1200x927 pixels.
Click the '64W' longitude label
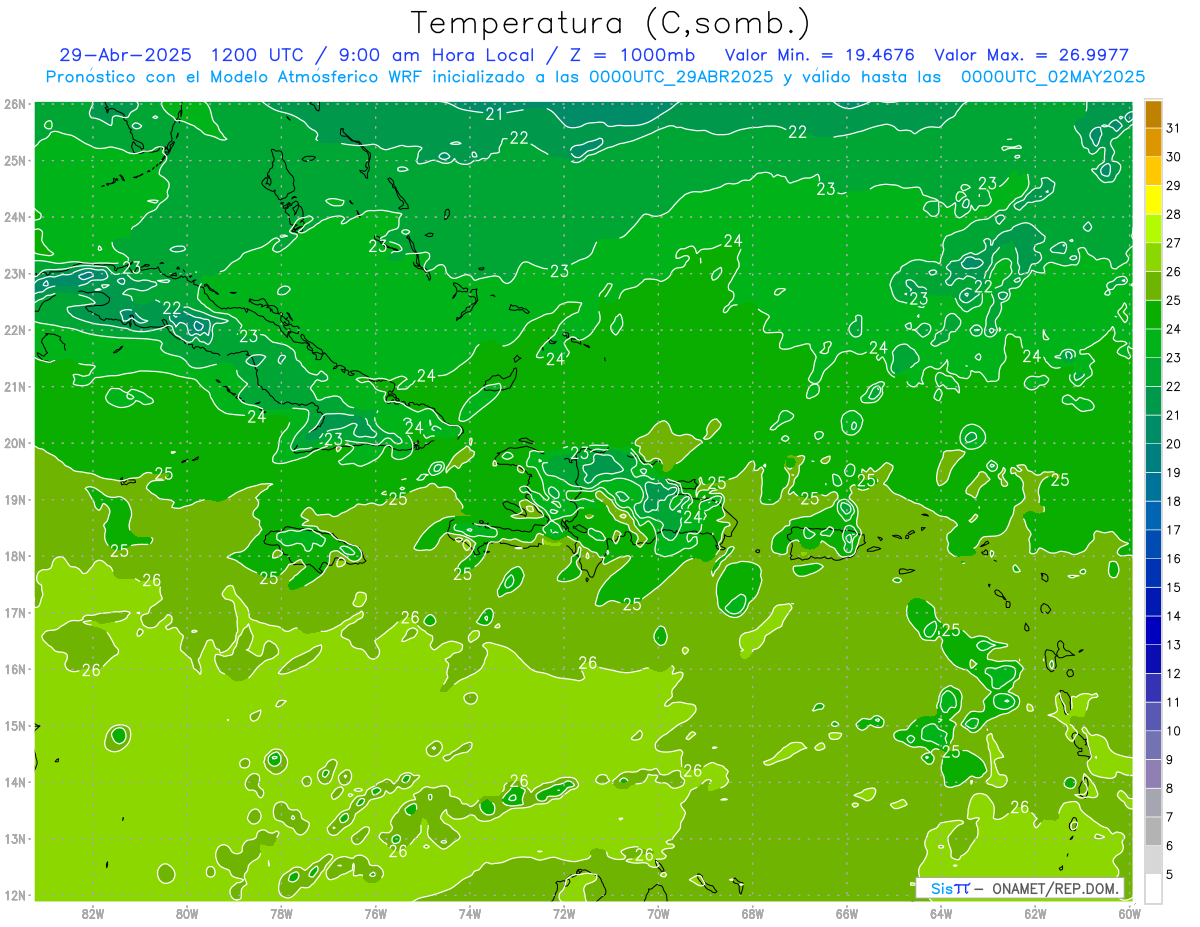point(941,913)
